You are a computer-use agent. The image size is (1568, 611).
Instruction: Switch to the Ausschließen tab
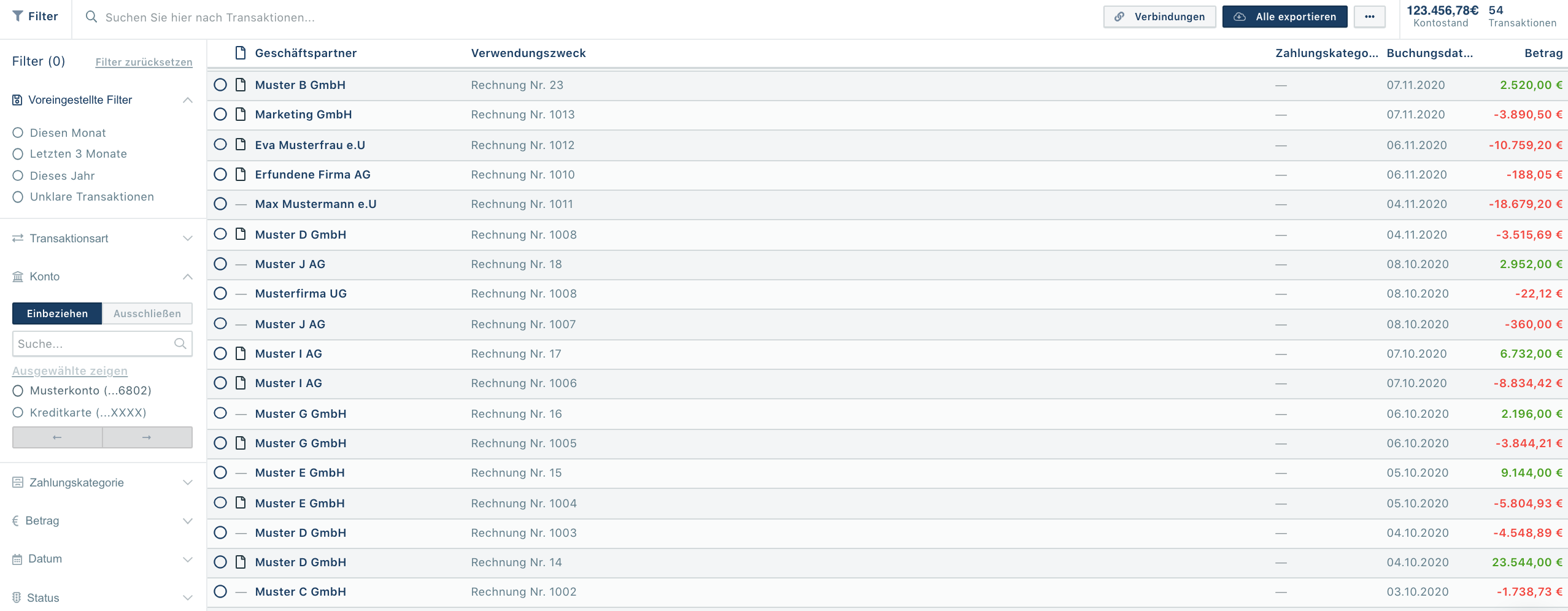[x=147, y=313]
